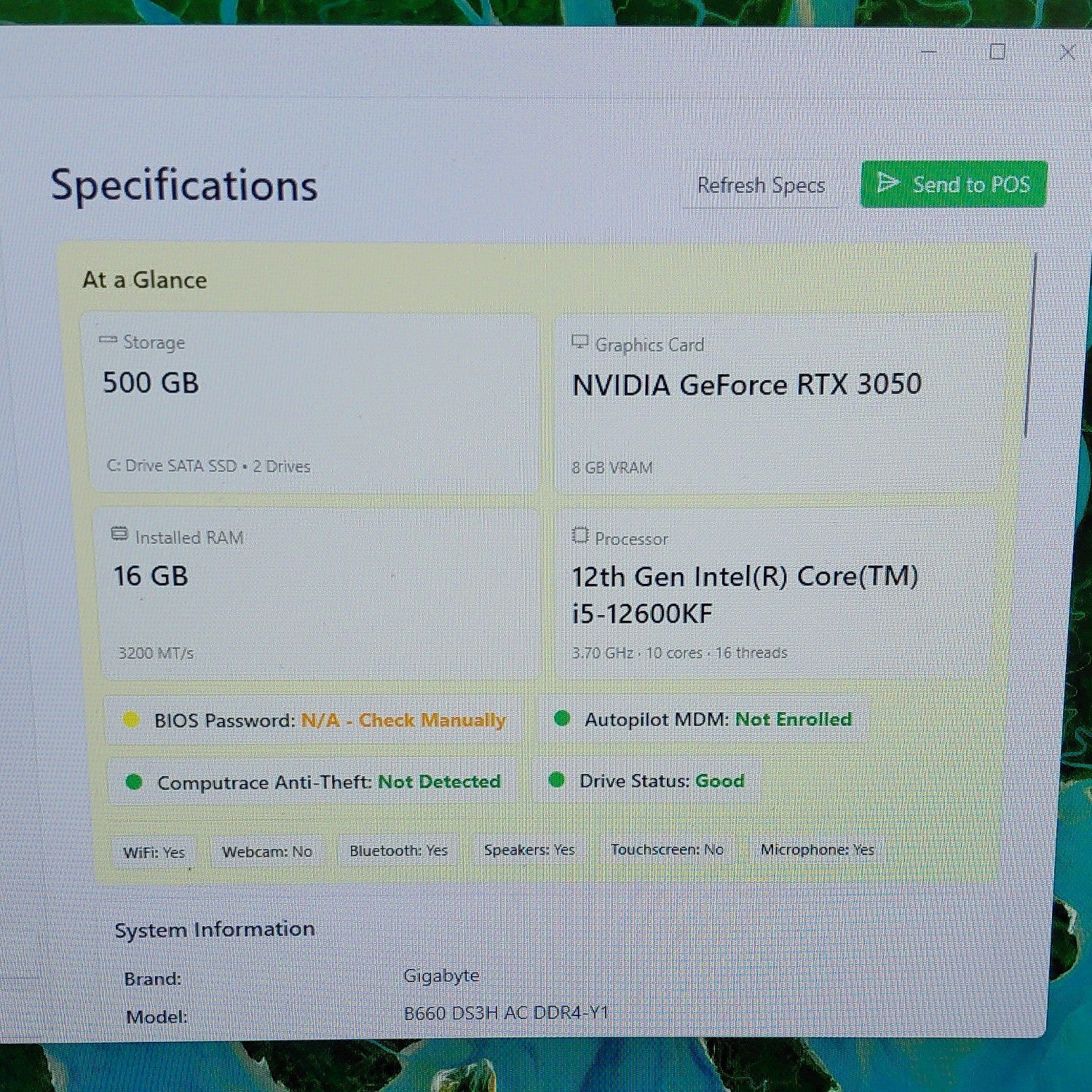The image size is (1092, 1092).
Task: Click the yellow BIOS Password status dot
Action: [131, 720]
